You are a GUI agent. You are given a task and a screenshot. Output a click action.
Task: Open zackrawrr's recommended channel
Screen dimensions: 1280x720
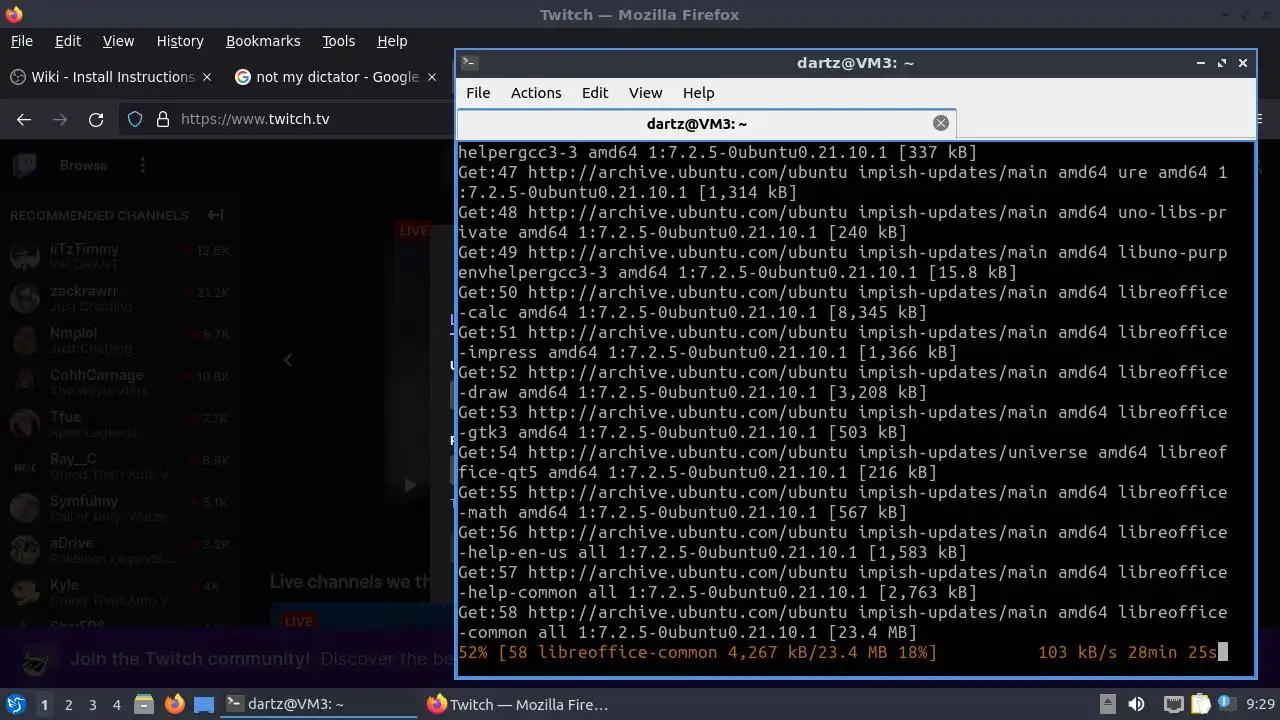point(120,298)
